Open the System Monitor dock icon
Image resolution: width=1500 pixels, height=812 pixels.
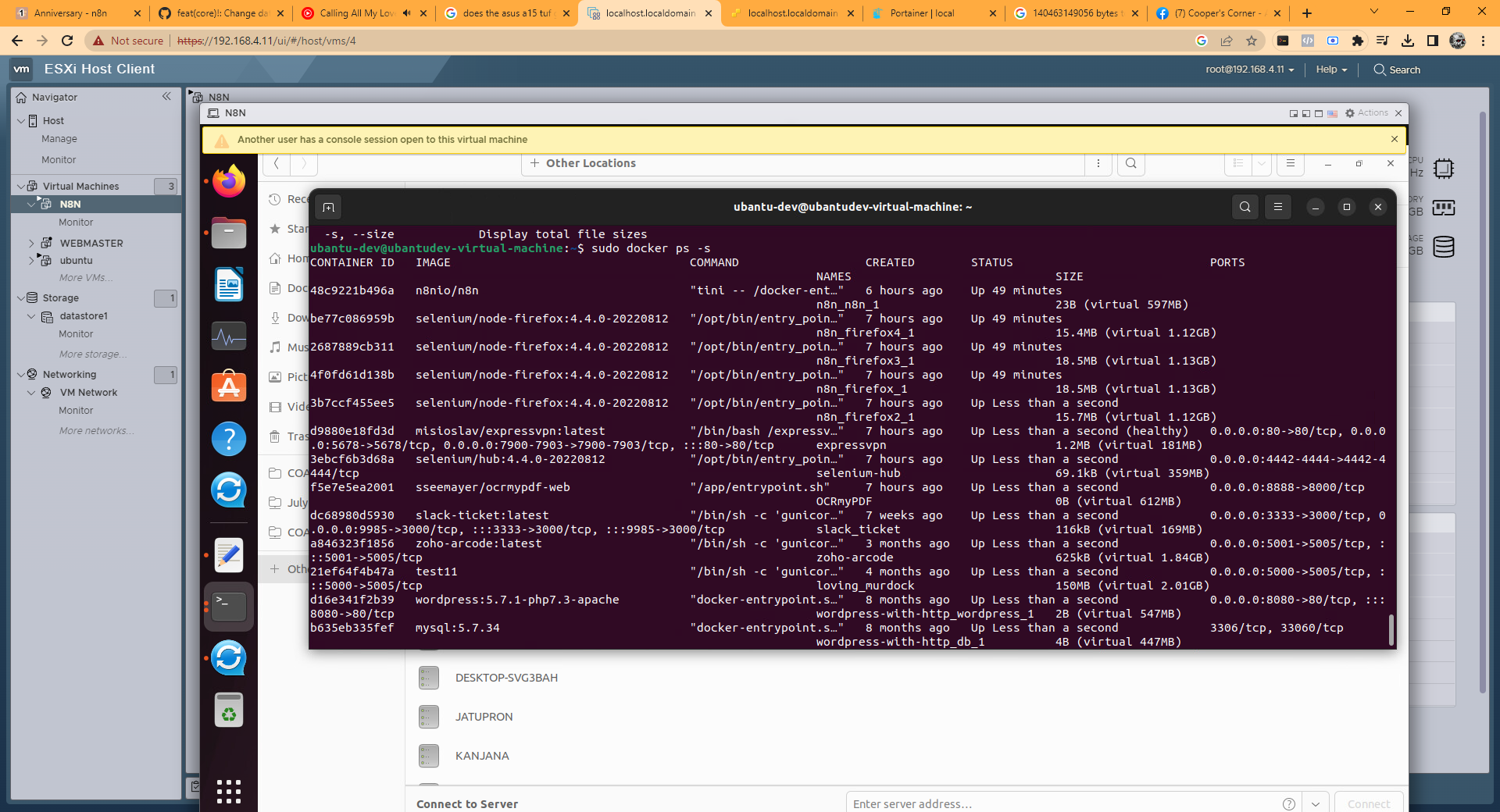[228, 337]
